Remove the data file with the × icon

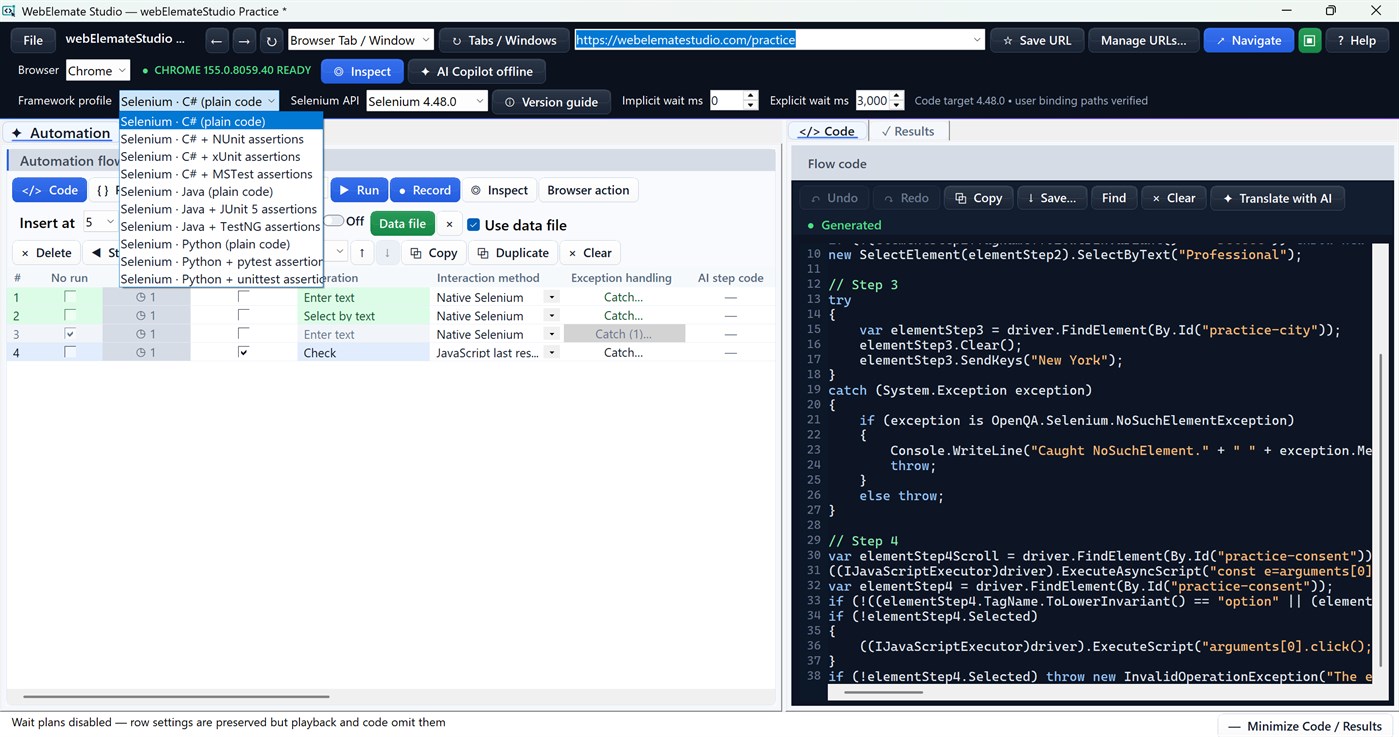pos(449,224)
